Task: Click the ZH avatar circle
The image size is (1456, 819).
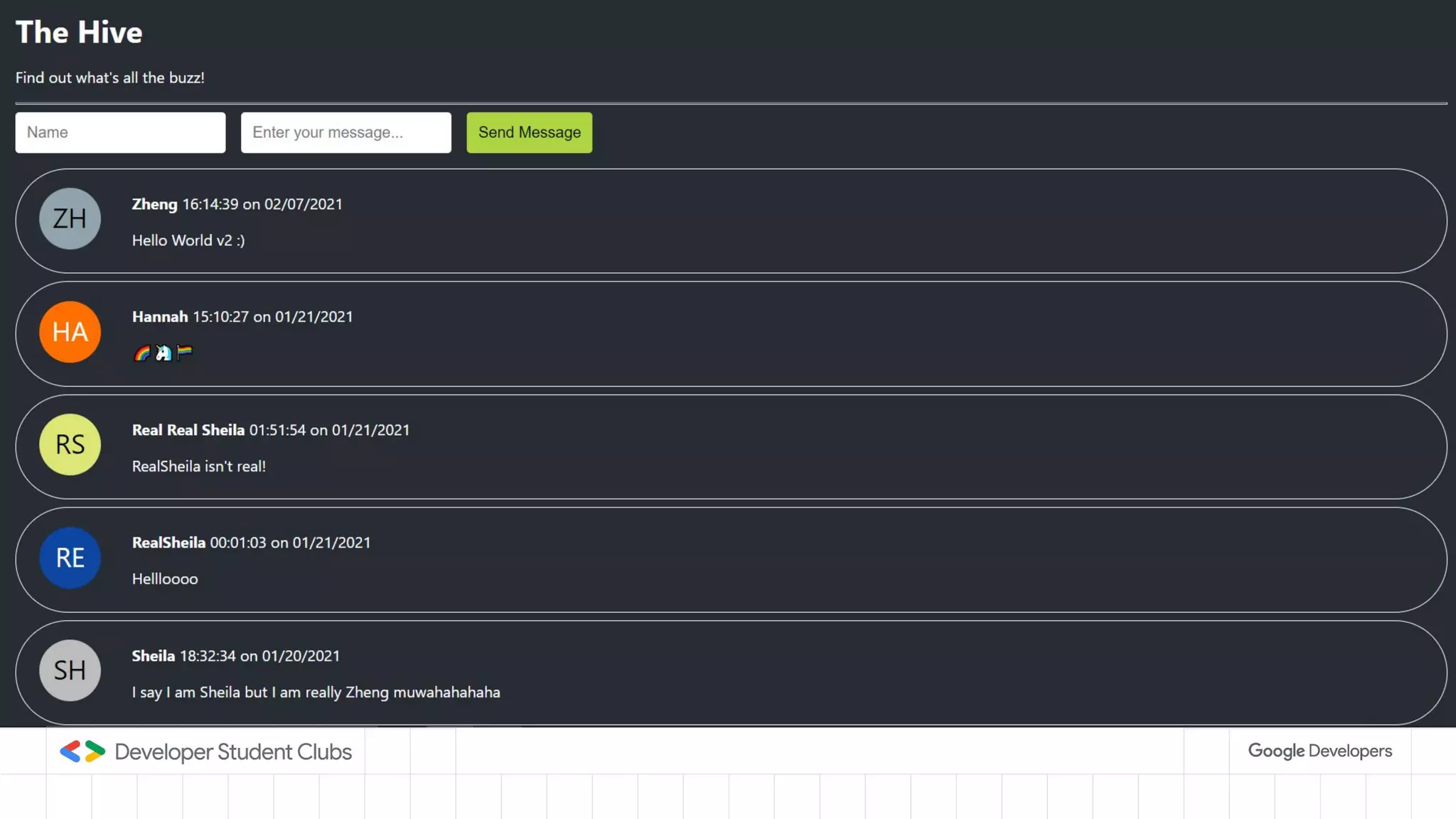Action: coord(70,218)
